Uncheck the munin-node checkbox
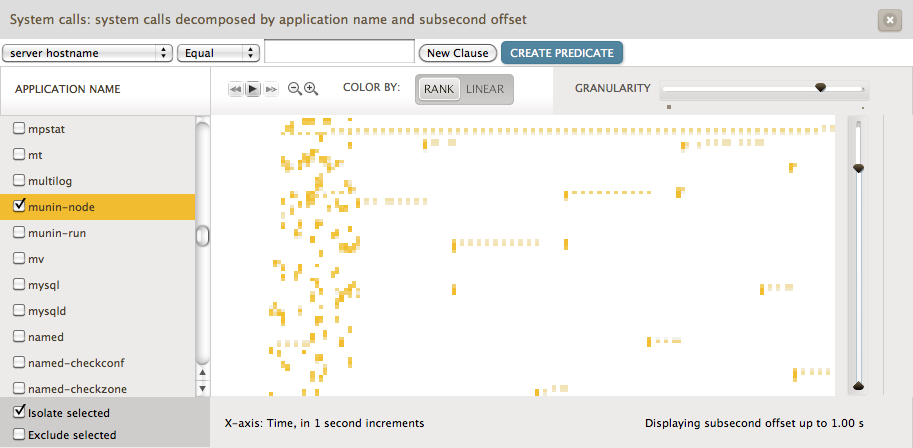Viewport: 913px width, 448px height. coord(19,206)
